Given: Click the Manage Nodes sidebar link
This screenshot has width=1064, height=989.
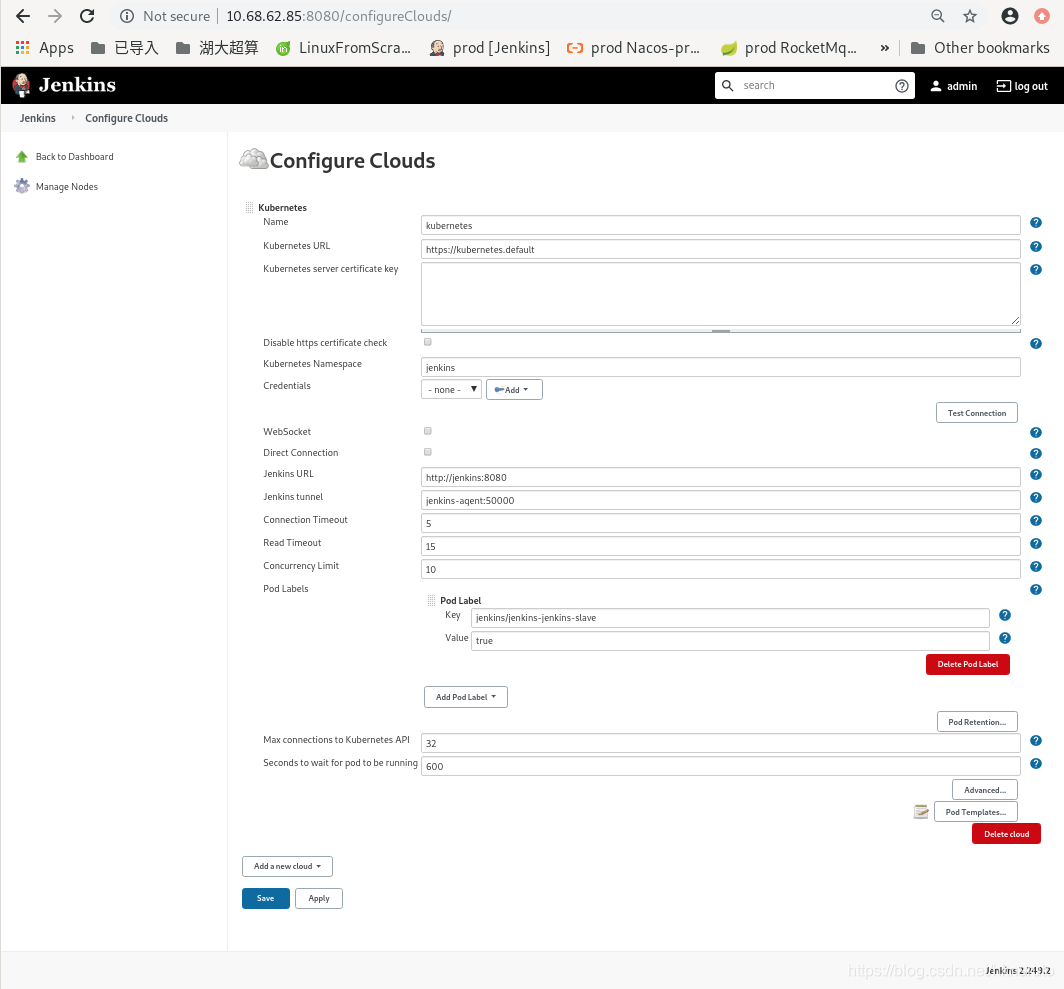Looking at the screenshot, I should (66, 187).
